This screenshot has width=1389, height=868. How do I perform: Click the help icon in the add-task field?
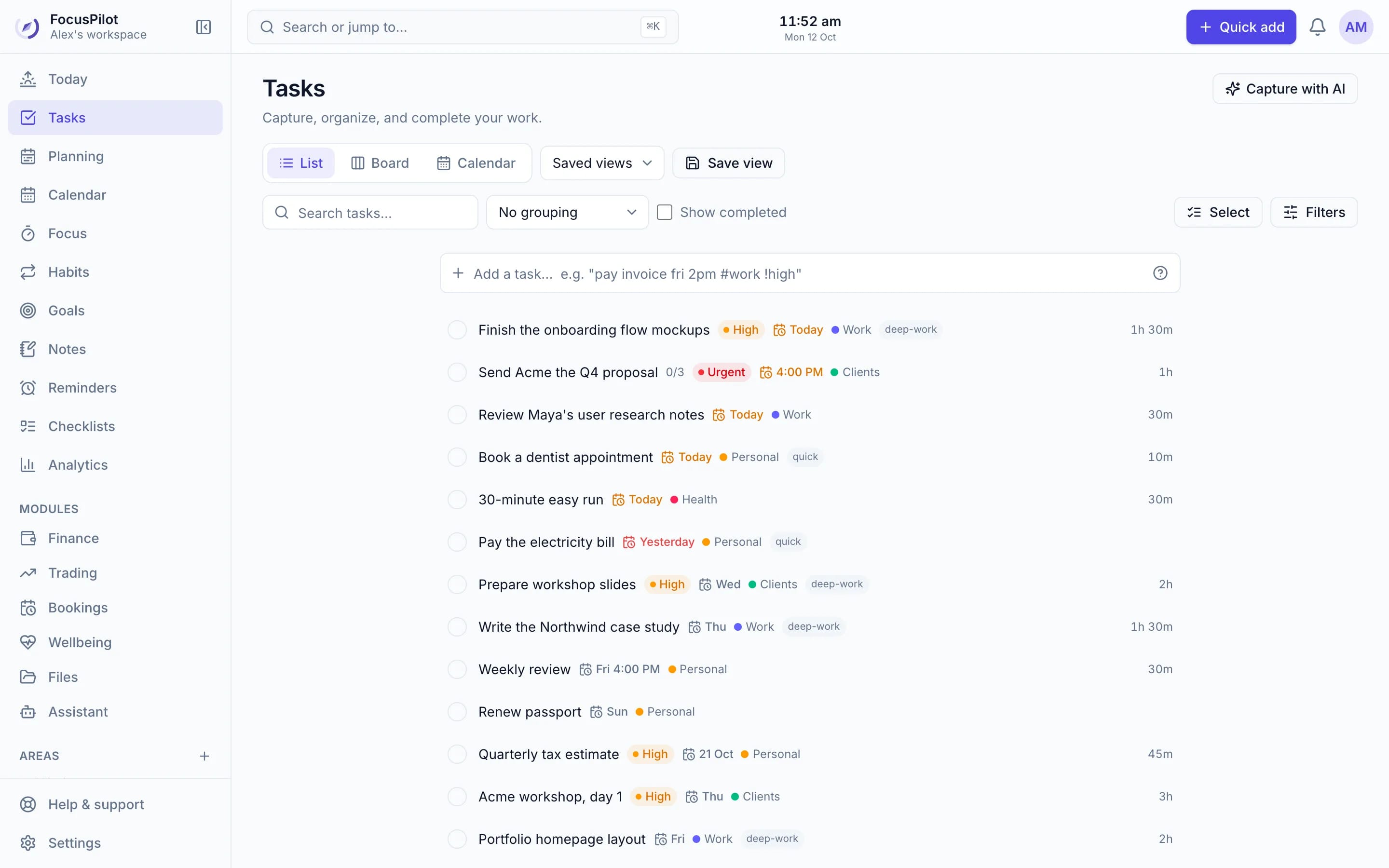point(1160,273)
